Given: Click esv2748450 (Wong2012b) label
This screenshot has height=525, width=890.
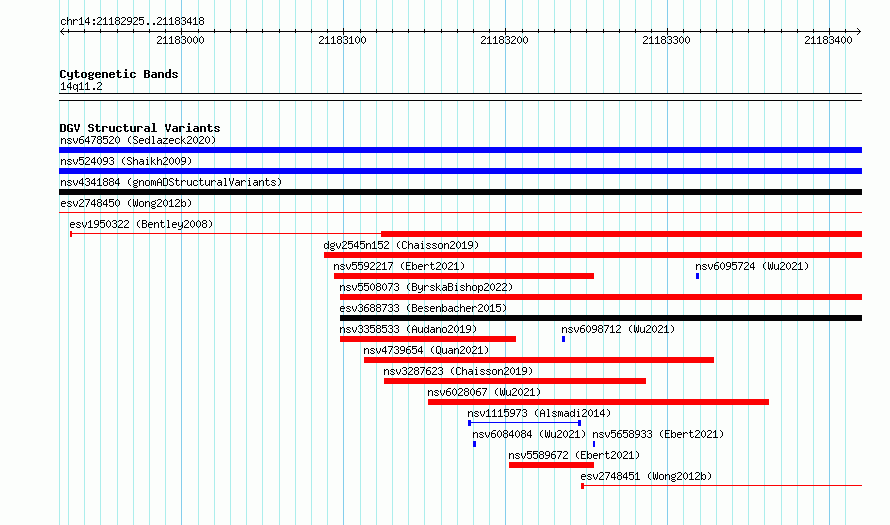Looking at the screenshot, I should pos(126,203).
